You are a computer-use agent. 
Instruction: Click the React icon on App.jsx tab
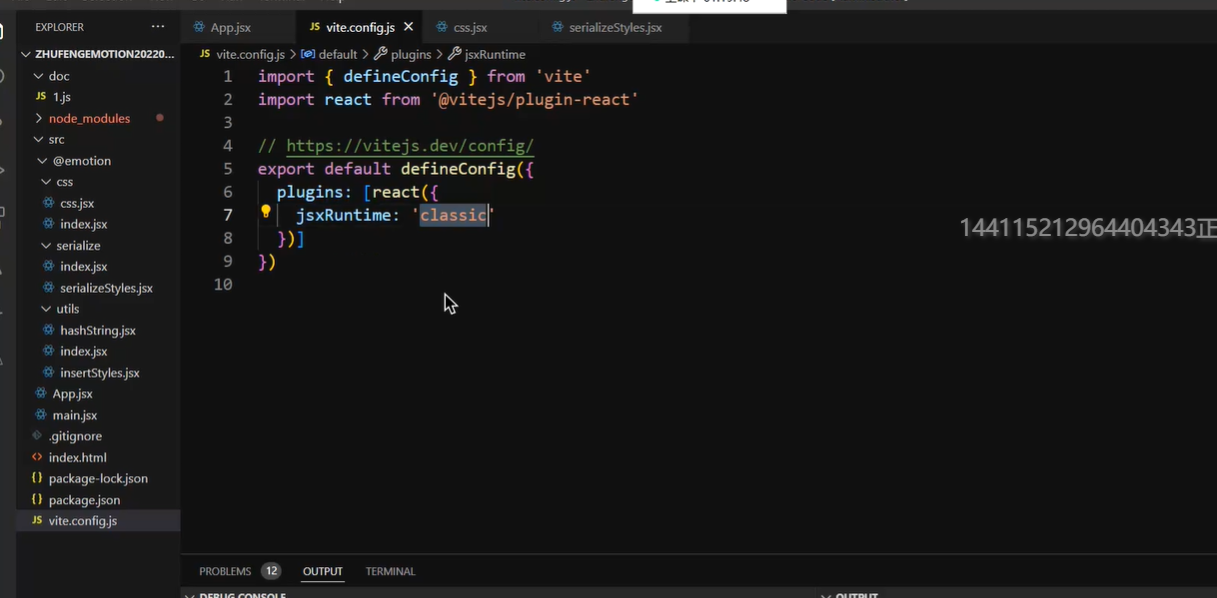198,28
